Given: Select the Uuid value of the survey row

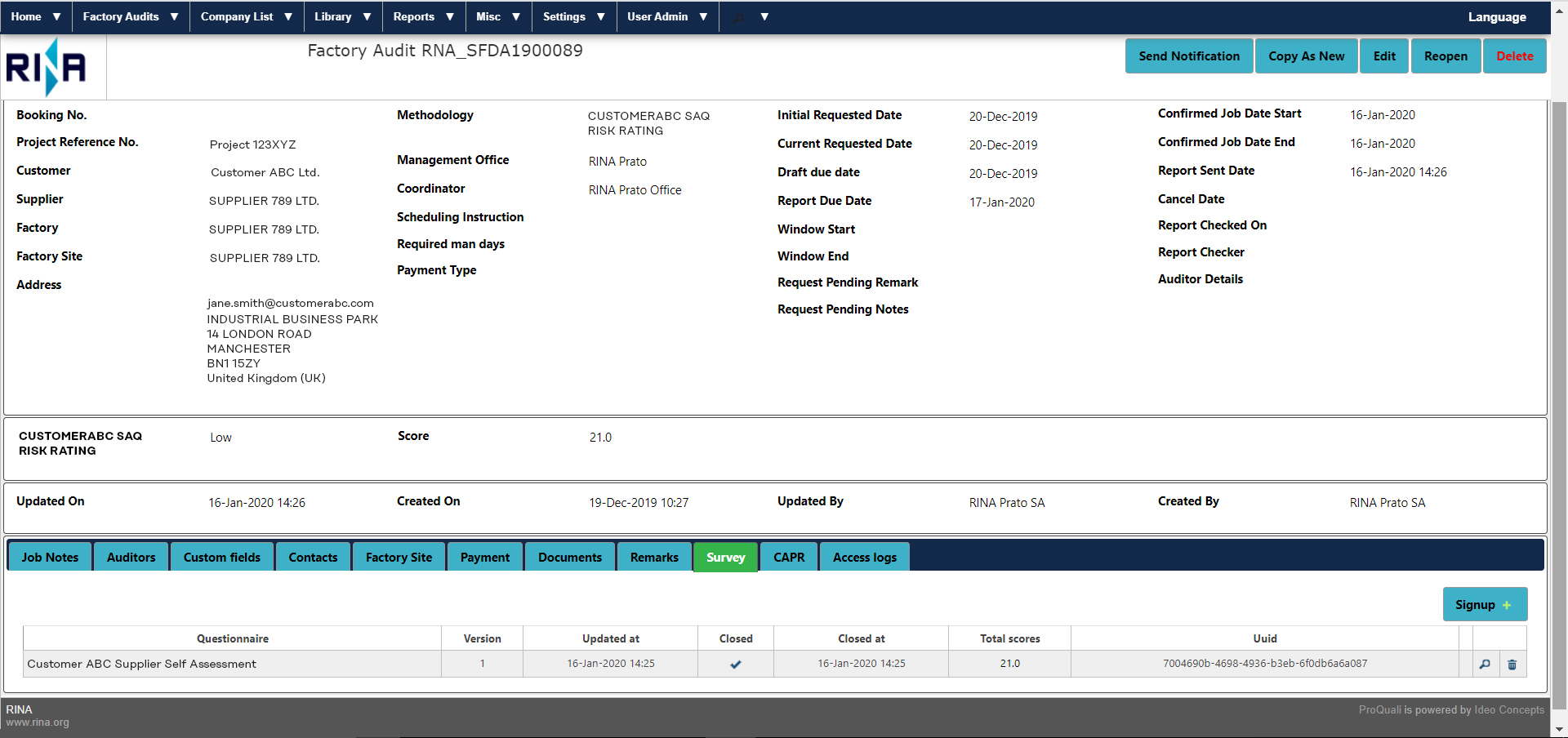Looking at the screenshot, I should [1264, 664].
